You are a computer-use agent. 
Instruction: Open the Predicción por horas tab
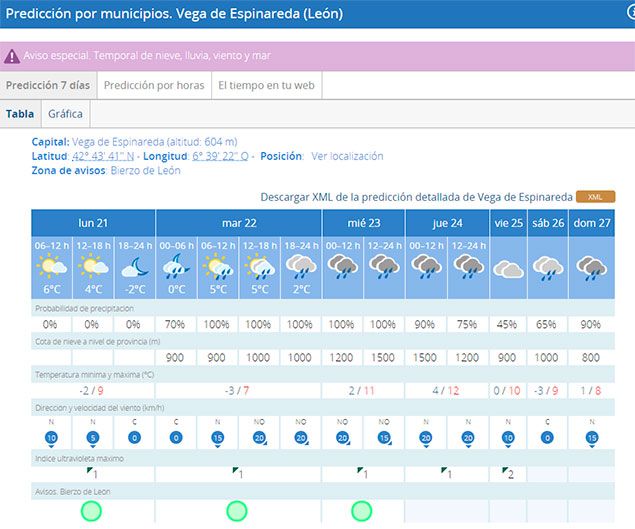click(x=154, y=86)
